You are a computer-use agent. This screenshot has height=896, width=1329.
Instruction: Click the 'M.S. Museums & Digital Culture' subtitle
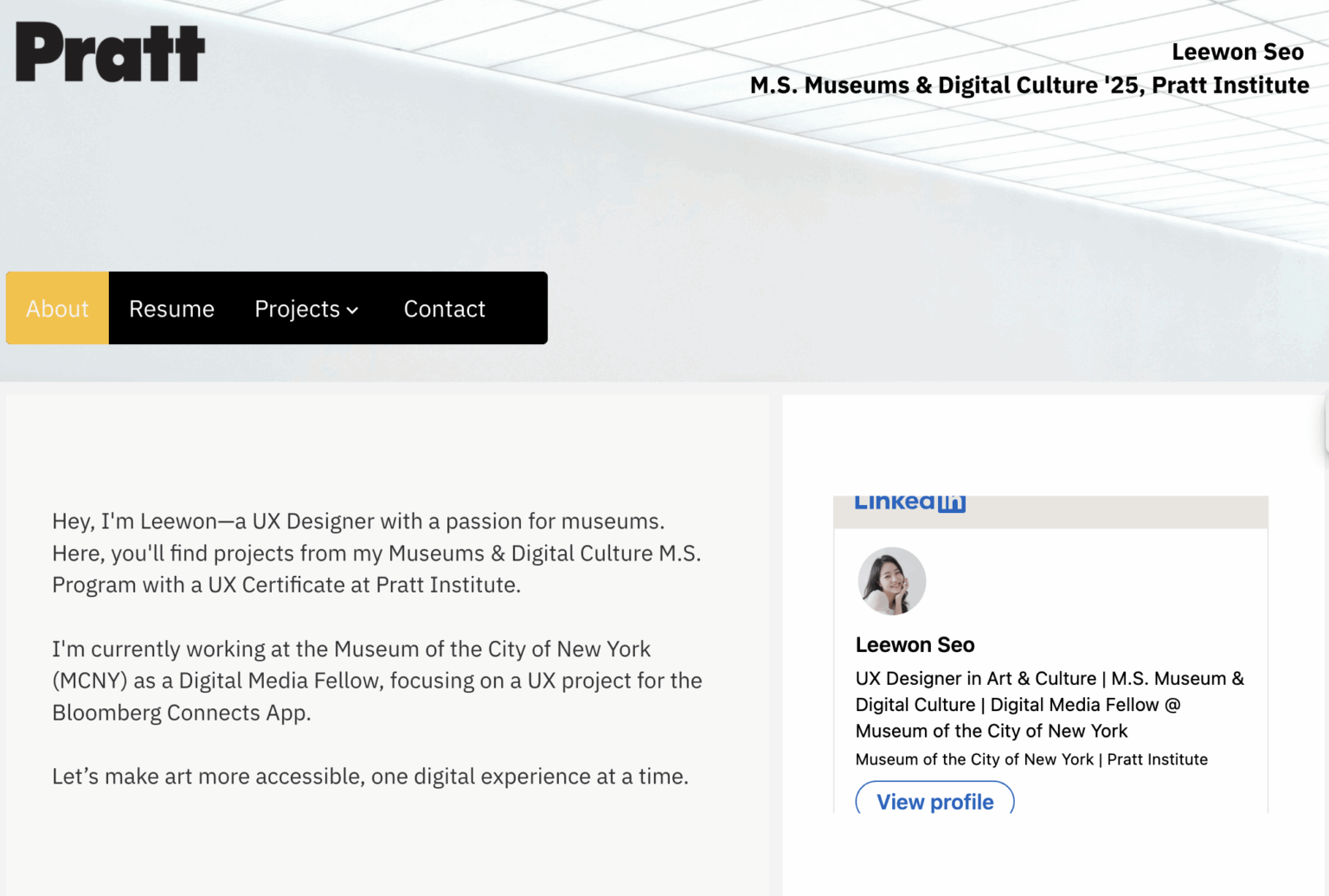pos(1029,85)
